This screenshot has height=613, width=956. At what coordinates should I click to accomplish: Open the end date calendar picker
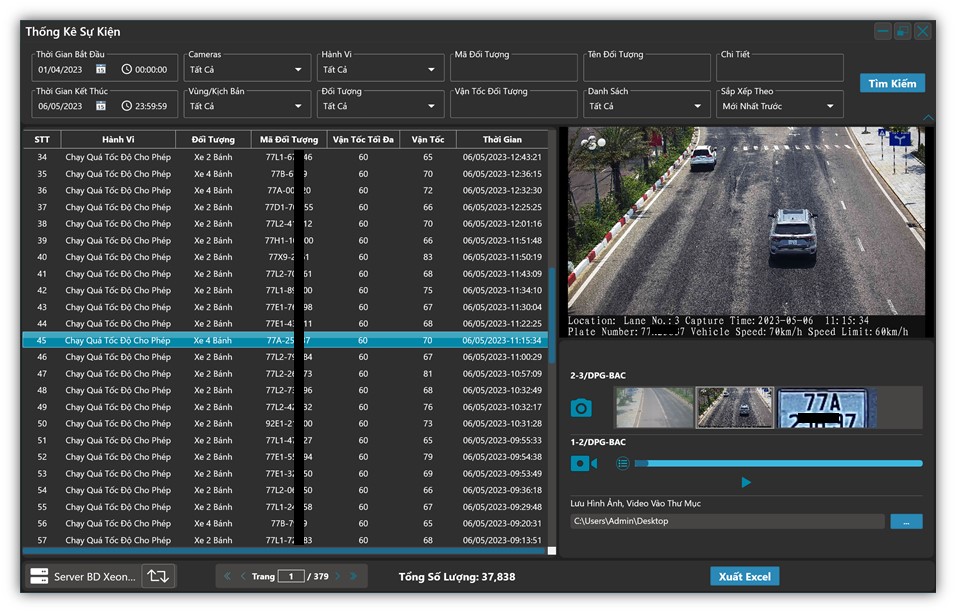click(x=101, y=106)
